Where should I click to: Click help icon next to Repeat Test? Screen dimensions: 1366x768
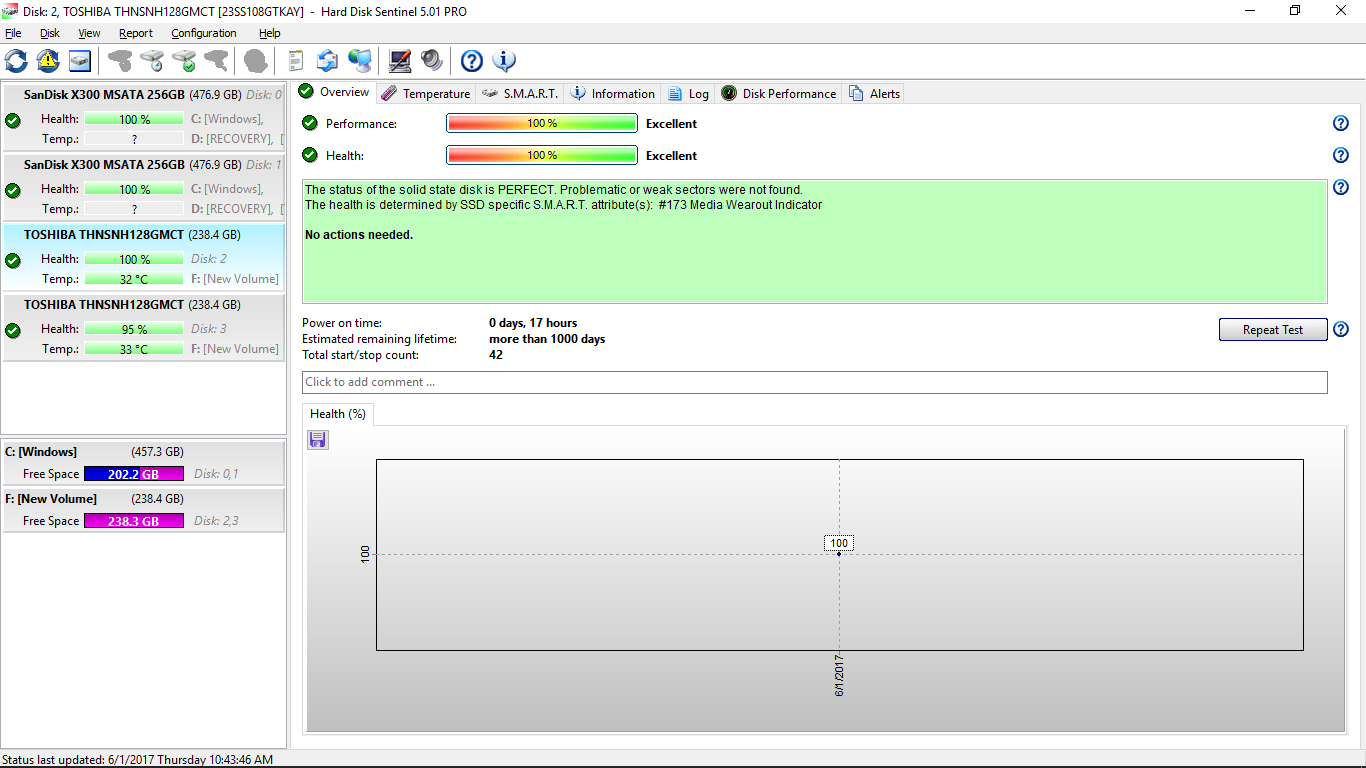(1341, 329)
